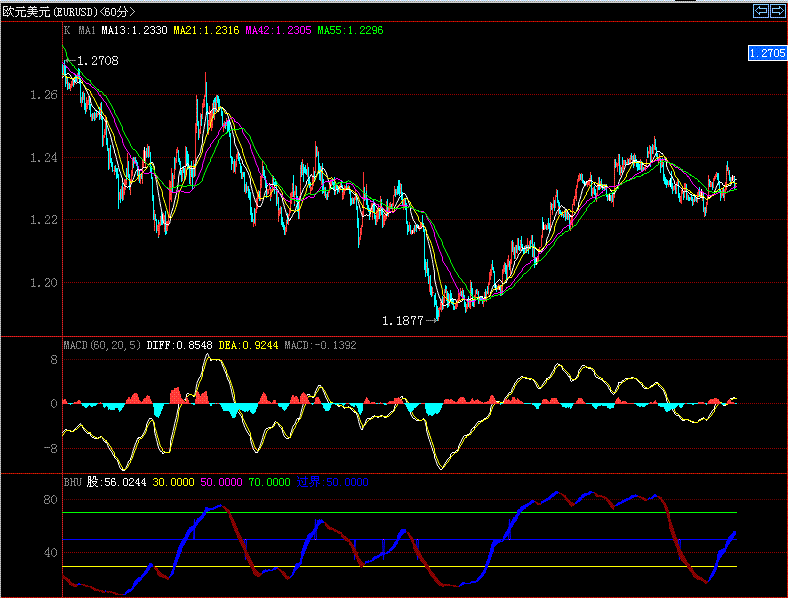Click the bottom indicator axis 80 label
This screenshot has width=789, height=598.
click(x=50, y=500)
